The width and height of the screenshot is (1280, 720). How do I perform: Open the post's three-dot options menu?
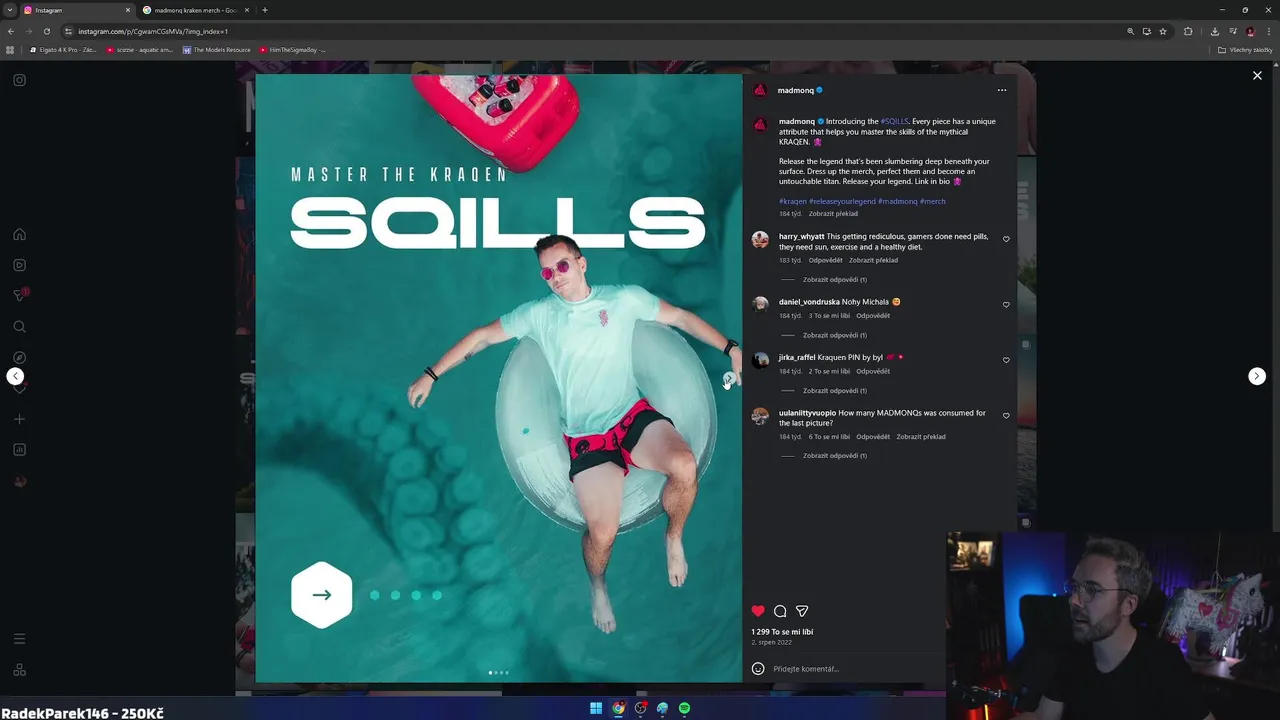pyautogui.click(x=1001, y=90)
